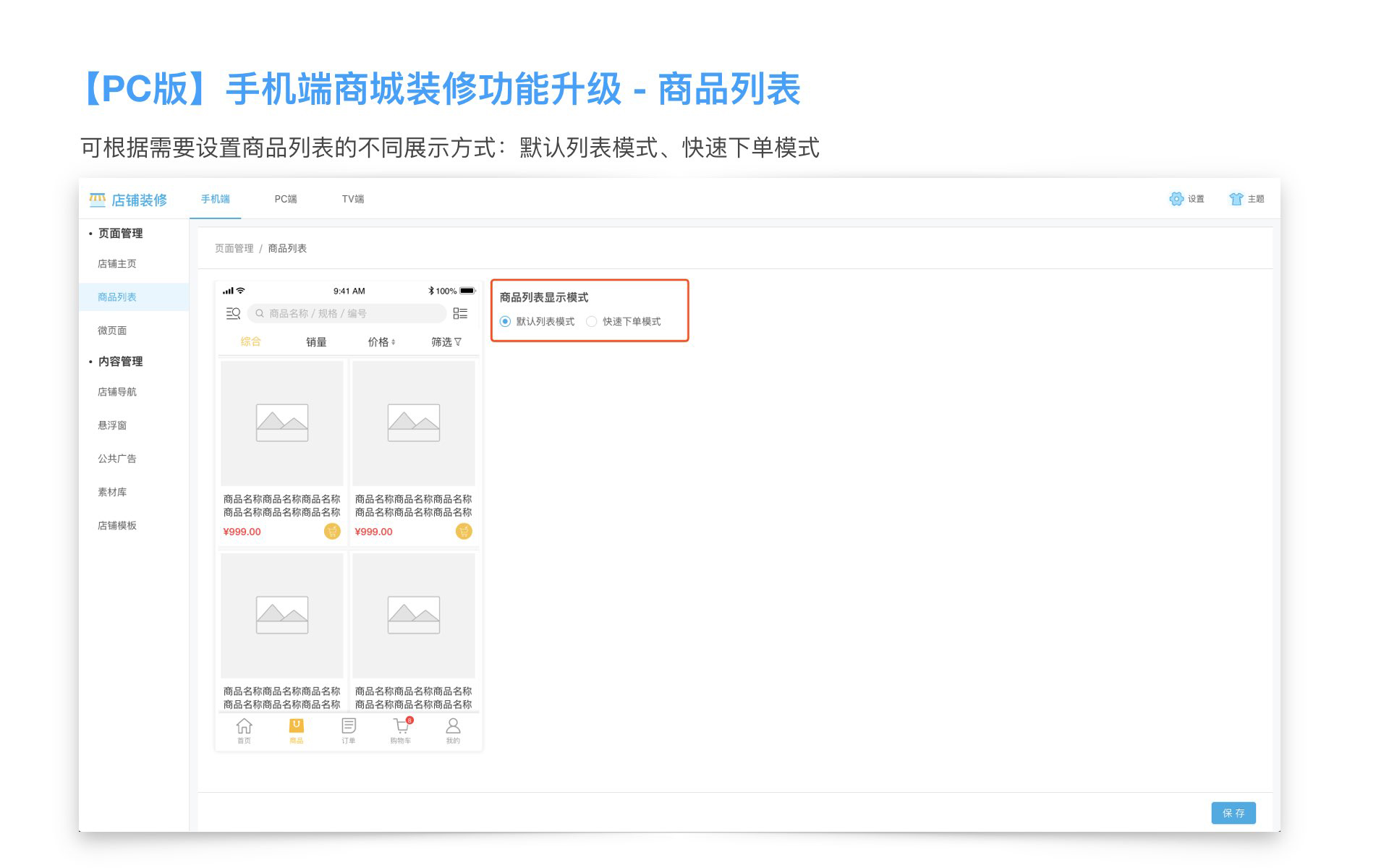Click the 保存 save button

(1233, 813)
